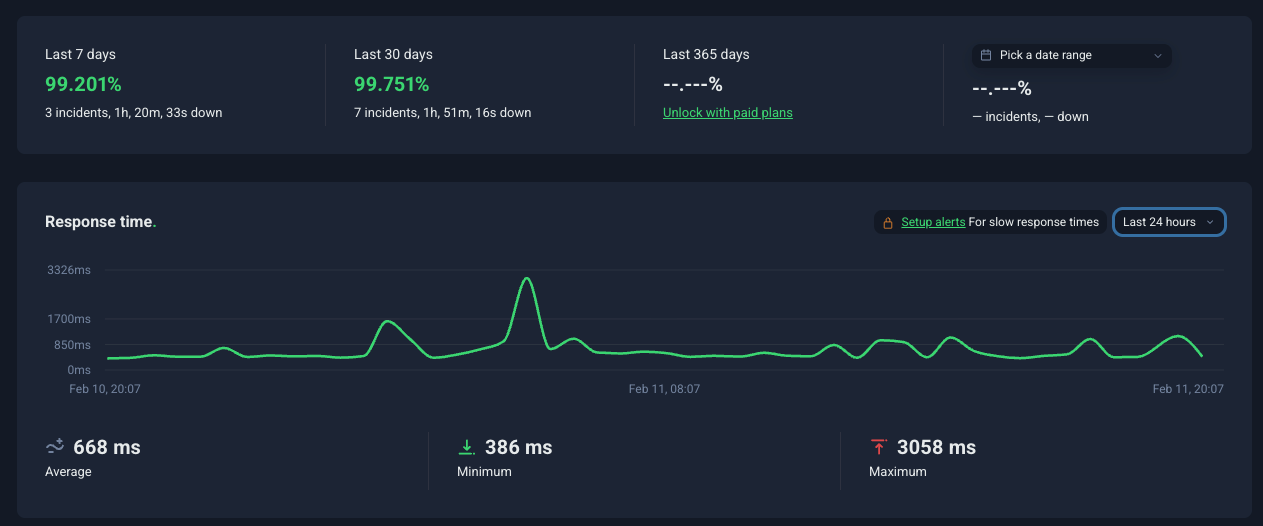The image size is (1263, 526).
Task: Open the Setup alerts link
Action: [x=933, y=222]
